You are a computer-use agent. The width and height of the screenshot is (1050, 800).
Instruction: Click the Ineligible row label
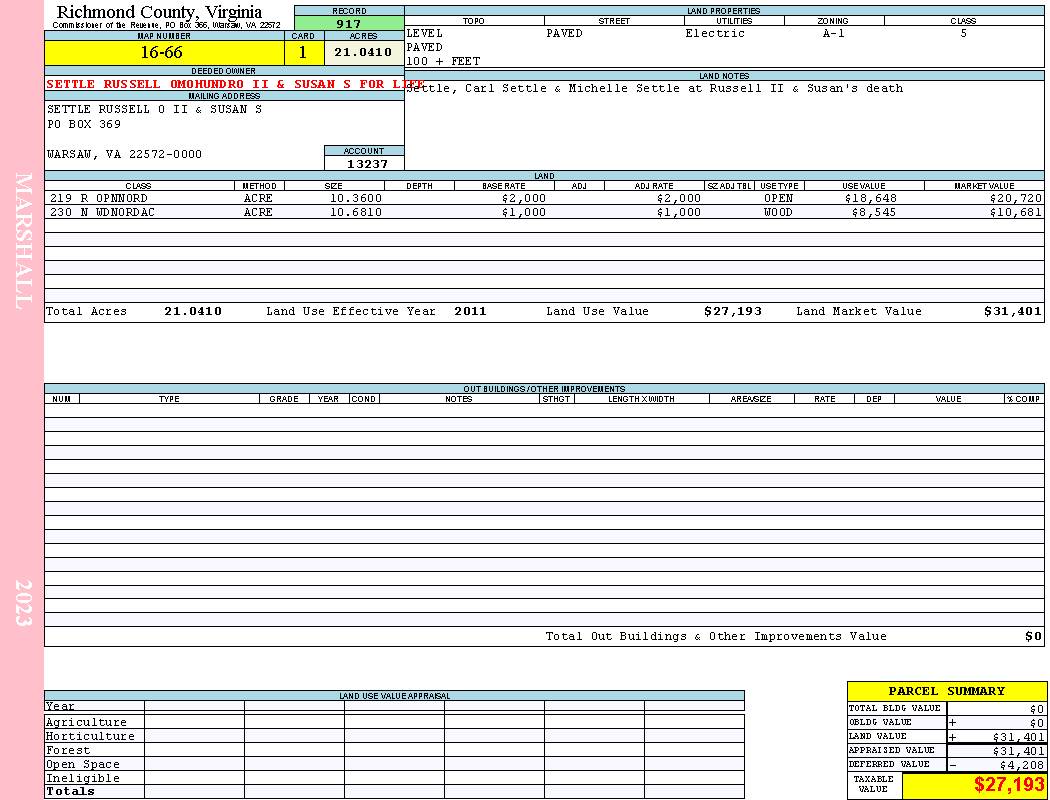[x=82, y=779]
